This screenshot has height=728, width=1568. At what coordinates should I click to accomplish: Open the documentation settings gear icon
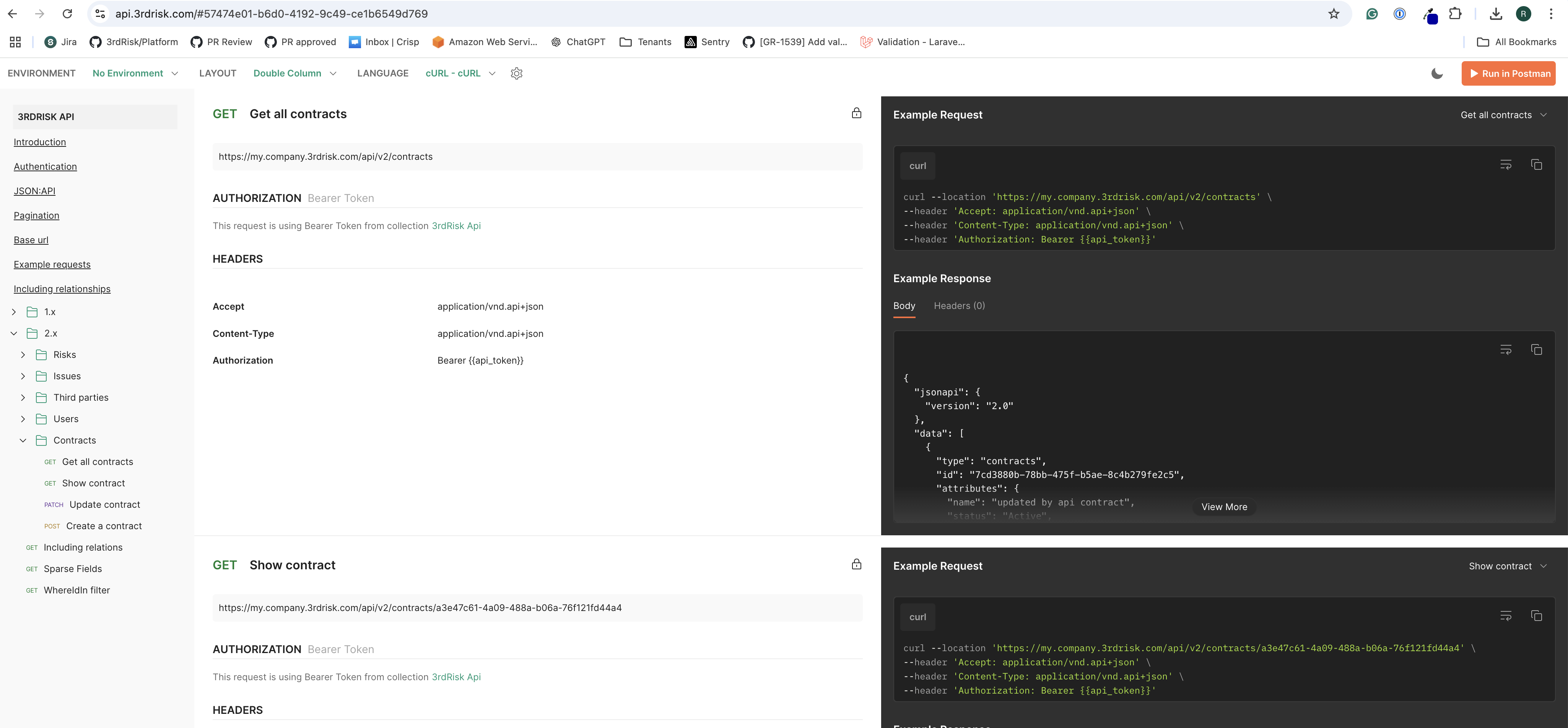516,73
